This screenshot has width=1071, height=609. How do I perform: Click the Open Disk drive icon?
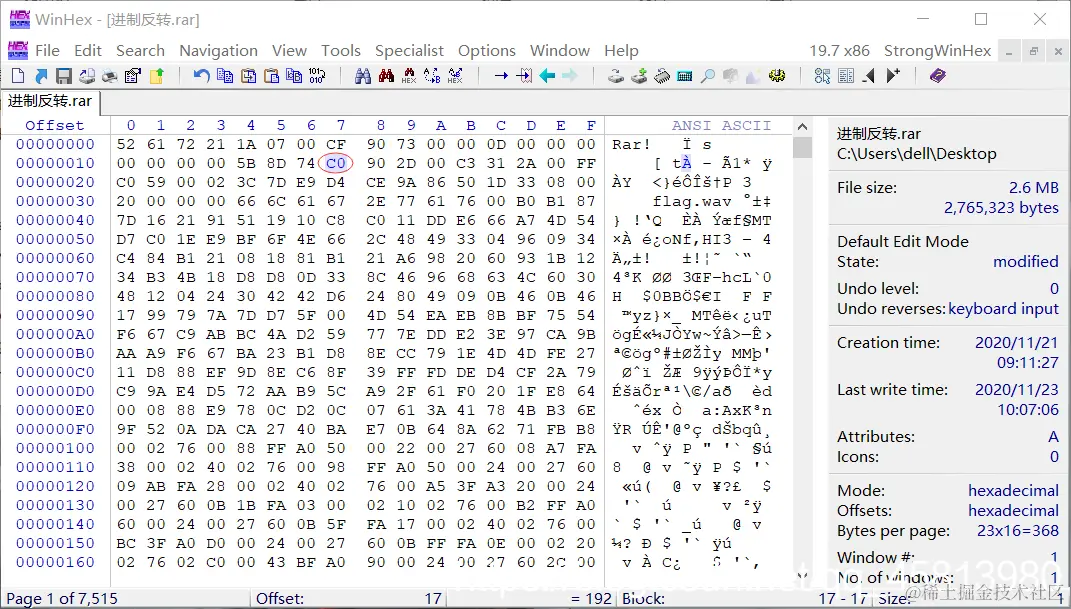[x=615, y=76]
